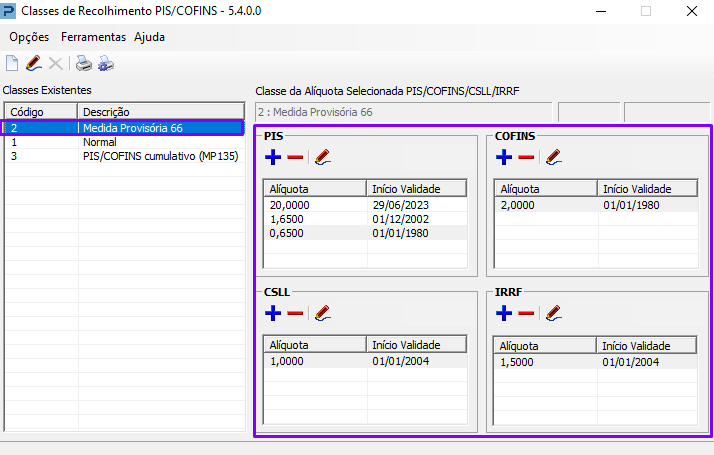Remove COFINS rate with the minus icon
The width and height of the screenshot is (714, 455).
click(x=526, y=157)
